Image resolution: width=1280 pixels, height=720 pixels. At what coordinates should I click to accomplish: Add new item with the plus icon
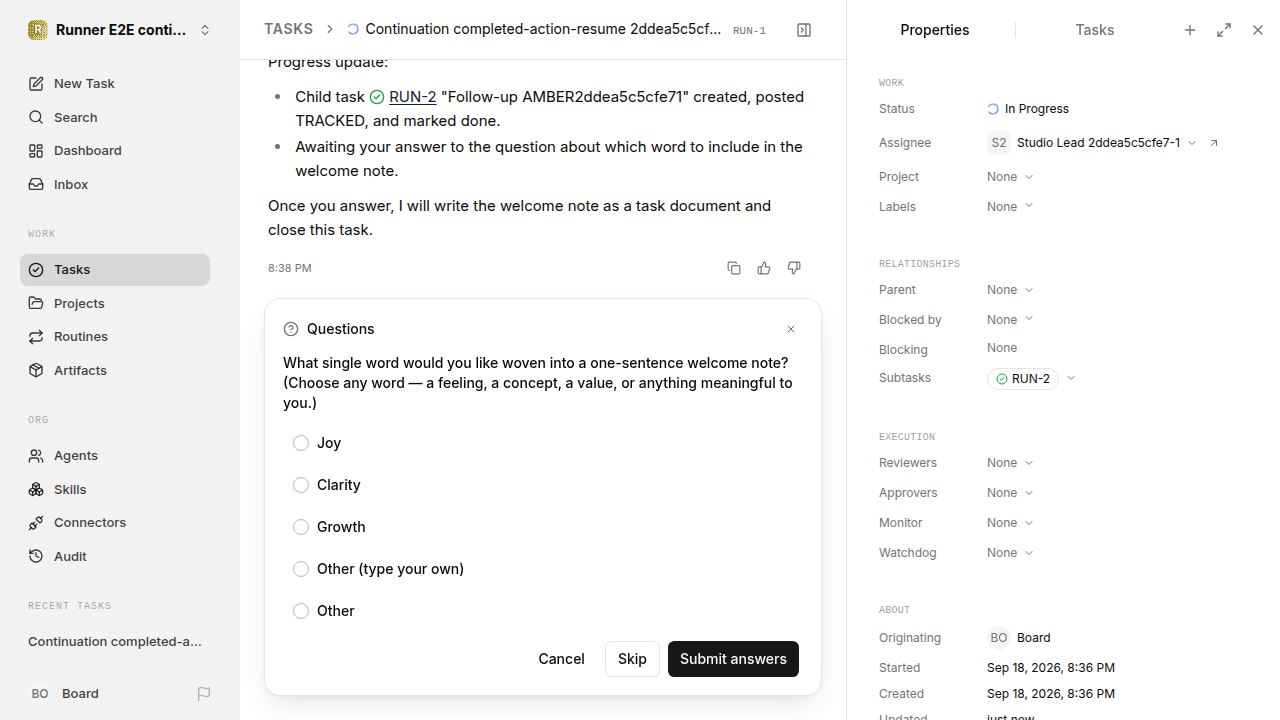tap(1190, 30)
